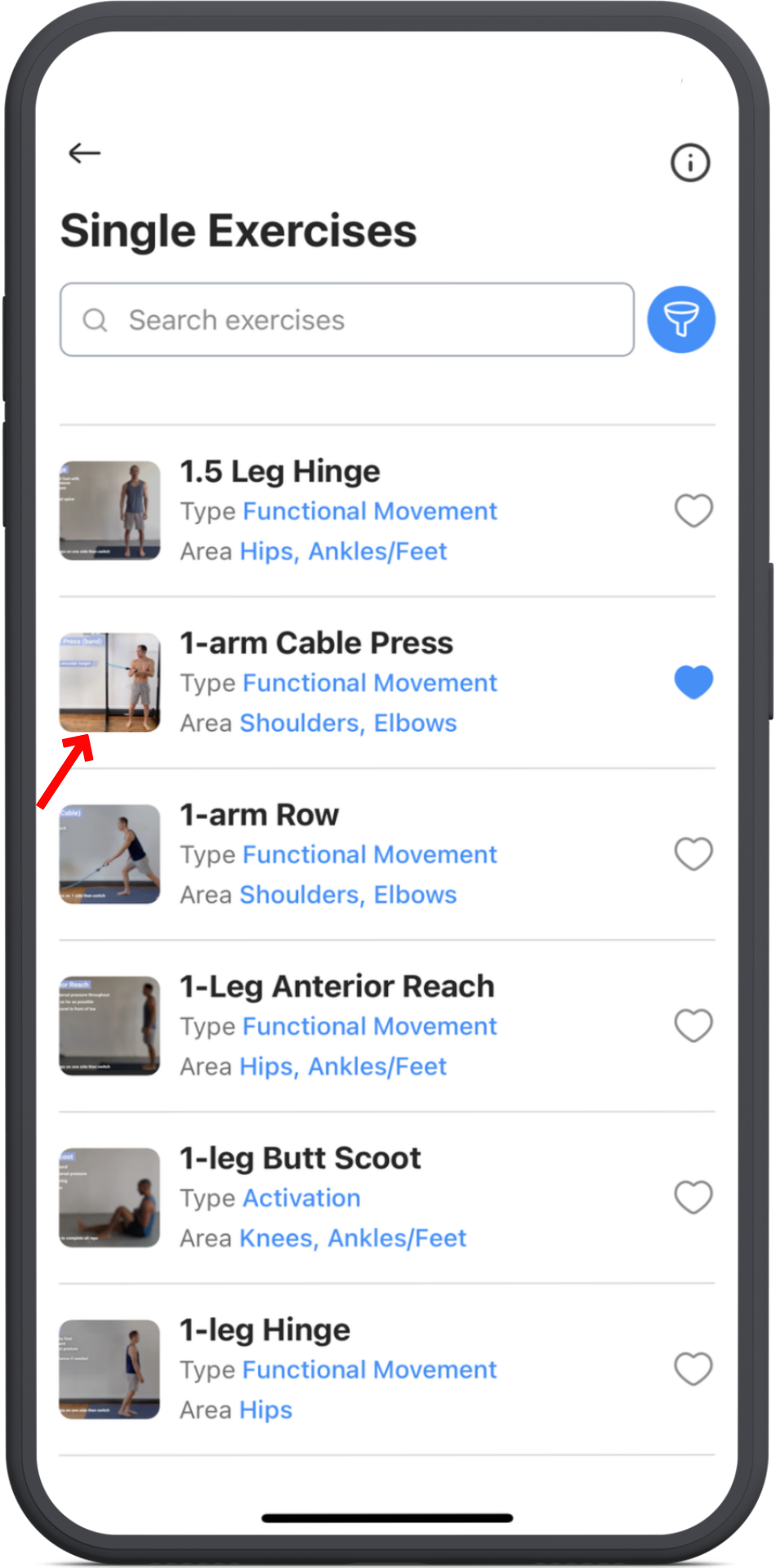Viewport: 776px width, 1568px height.
Task: Open the 1.5 Leg Hinge thumbnail
Action: tap(109, 510)
